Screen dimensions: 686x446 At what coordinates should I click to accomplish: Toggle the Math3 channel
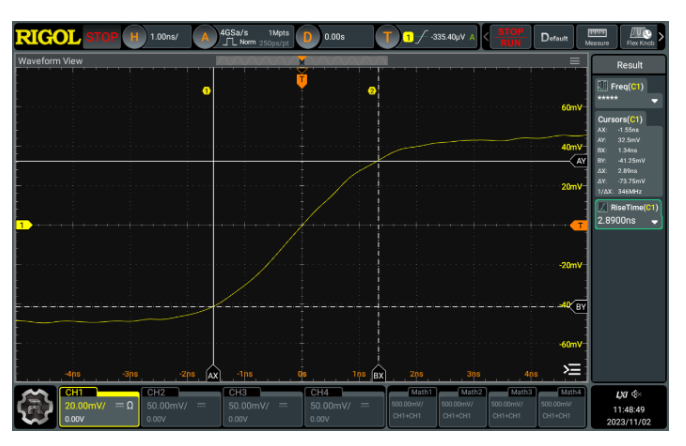click(512, 407)
